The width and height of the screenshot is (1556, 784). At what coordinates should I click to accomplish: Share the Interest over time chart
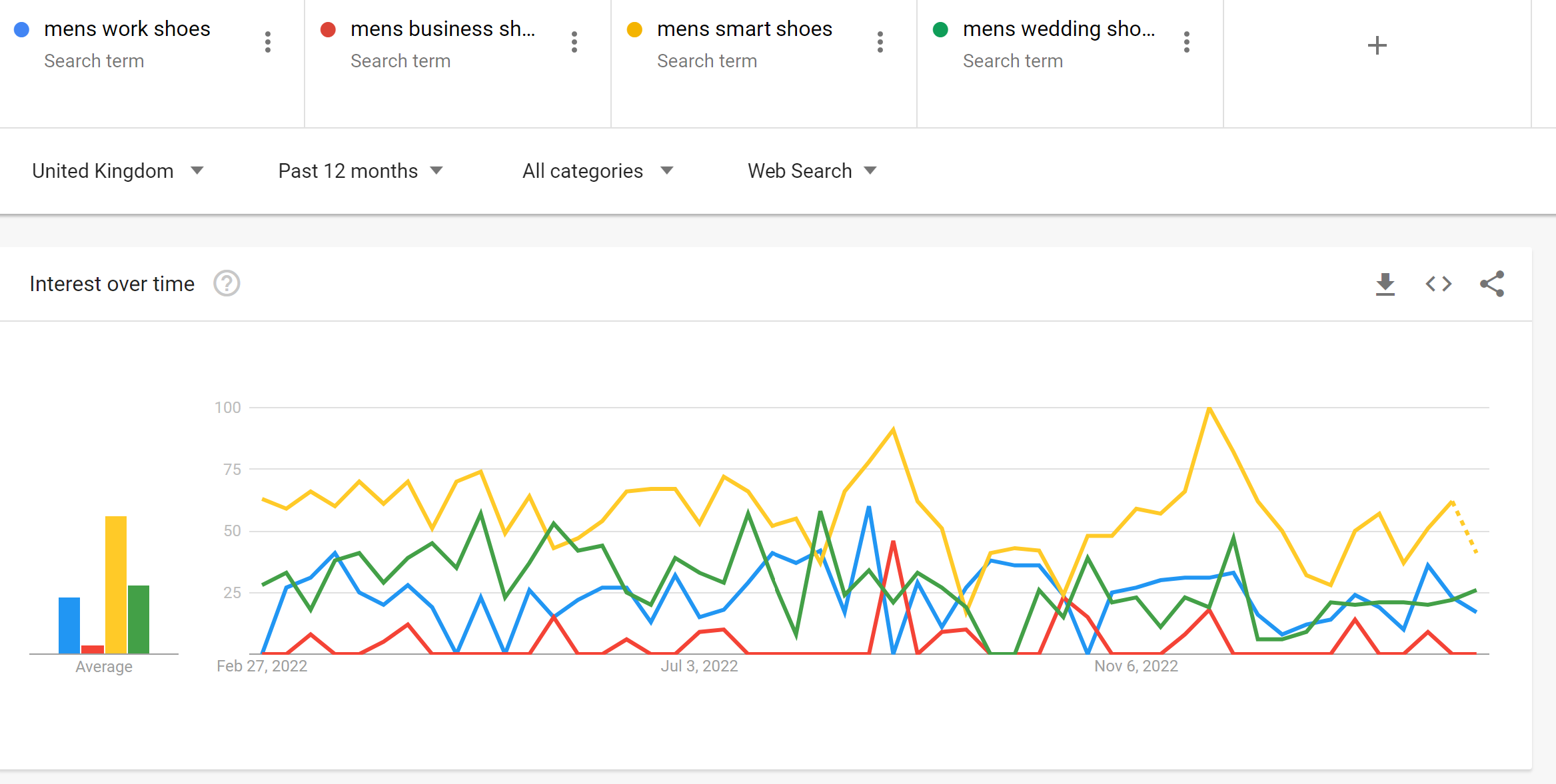[1492, 284]
